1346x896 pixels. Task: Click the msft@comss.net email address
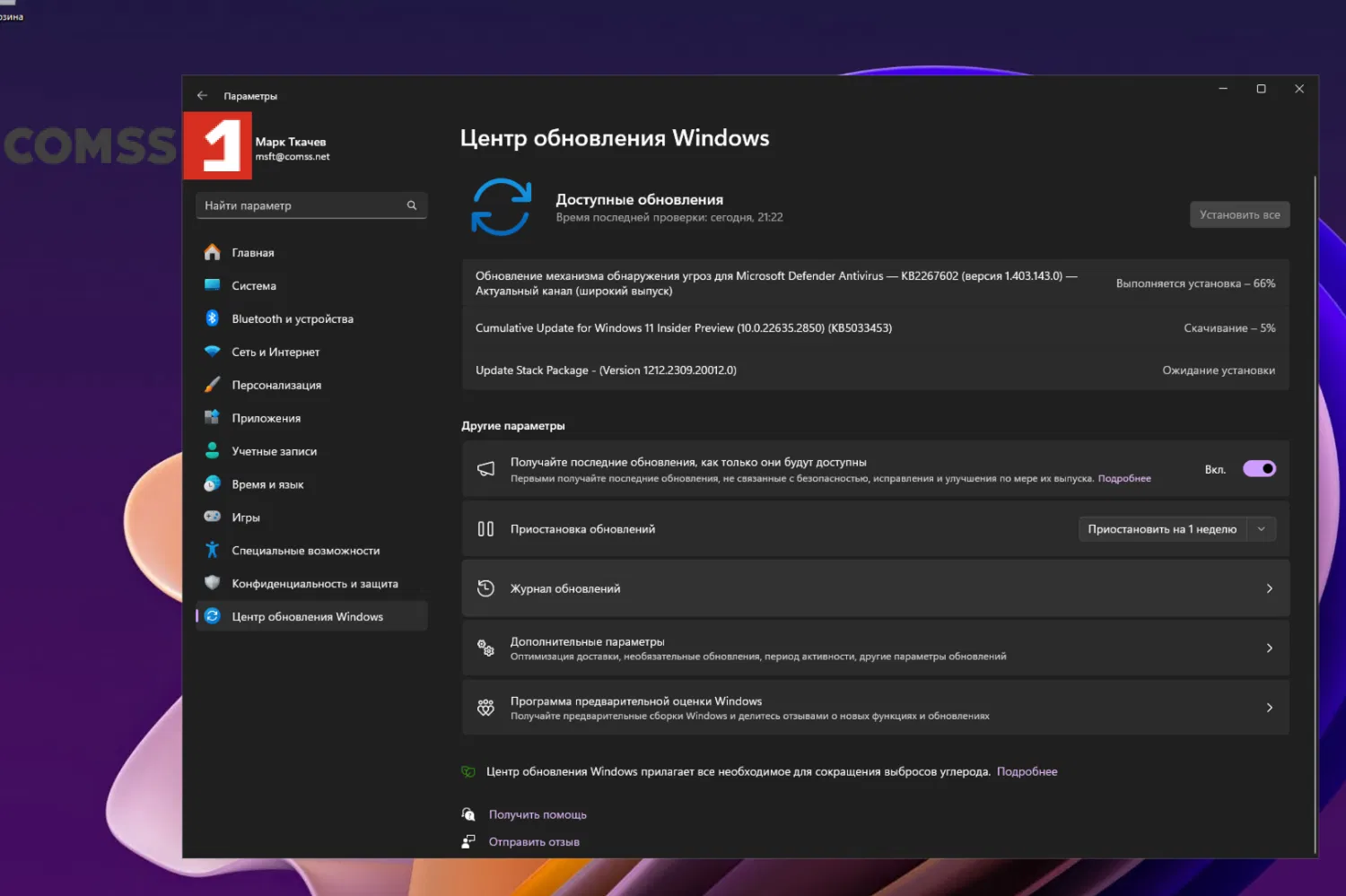tap(293, 157)
